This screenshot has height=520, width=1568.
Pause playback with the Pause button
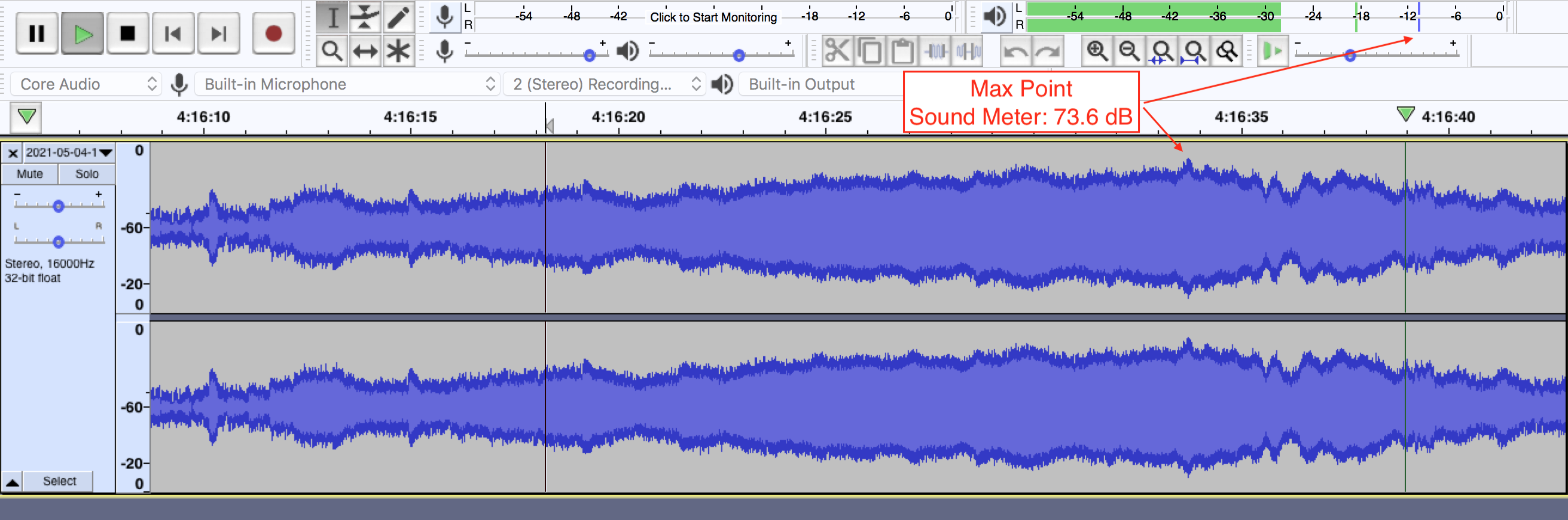click(36, 33)
